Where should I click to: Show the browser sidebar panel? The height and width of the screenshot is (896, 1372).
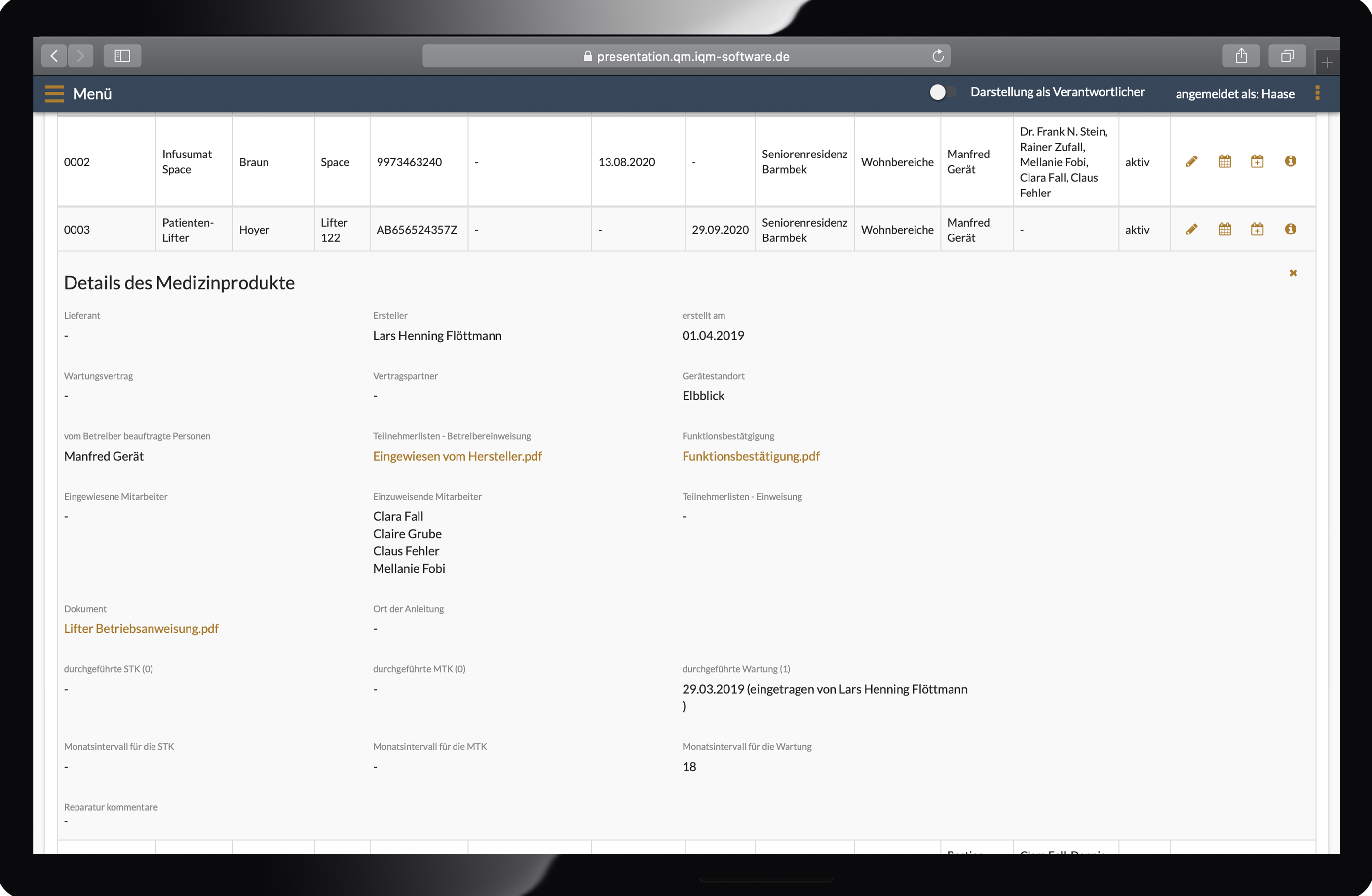122,56
